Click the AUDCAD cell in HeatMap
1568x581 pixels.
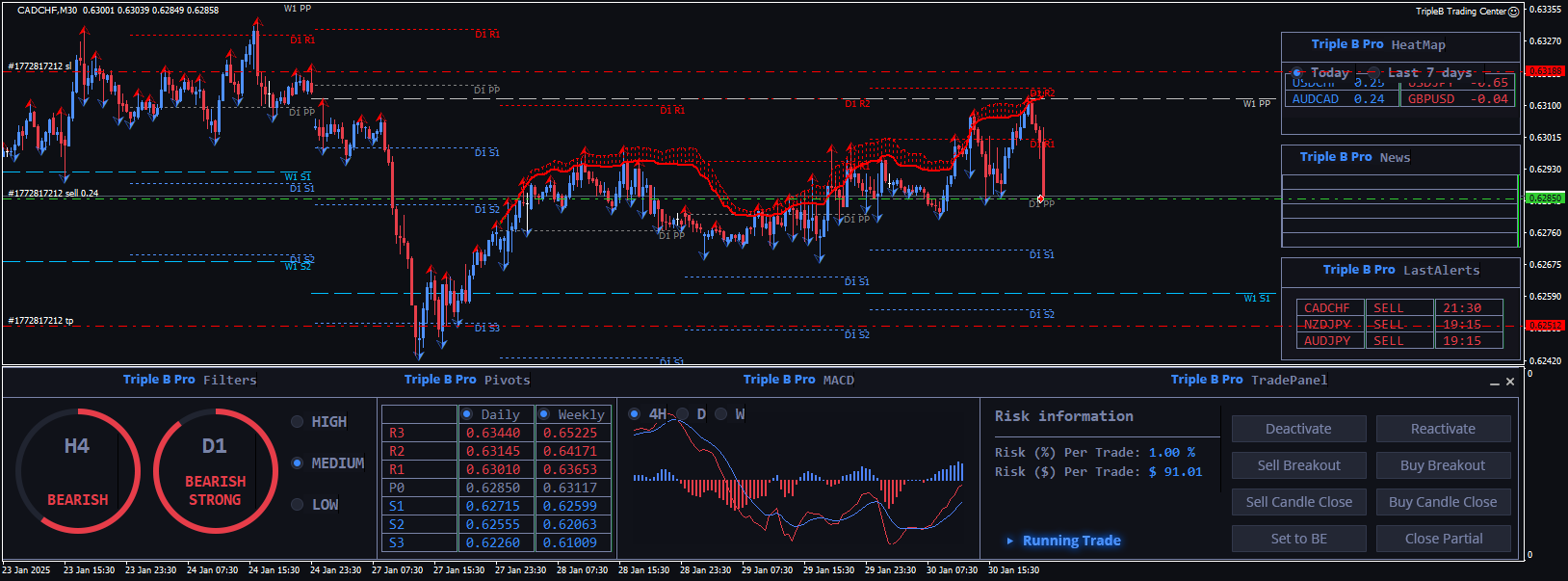coord(1316,99)
